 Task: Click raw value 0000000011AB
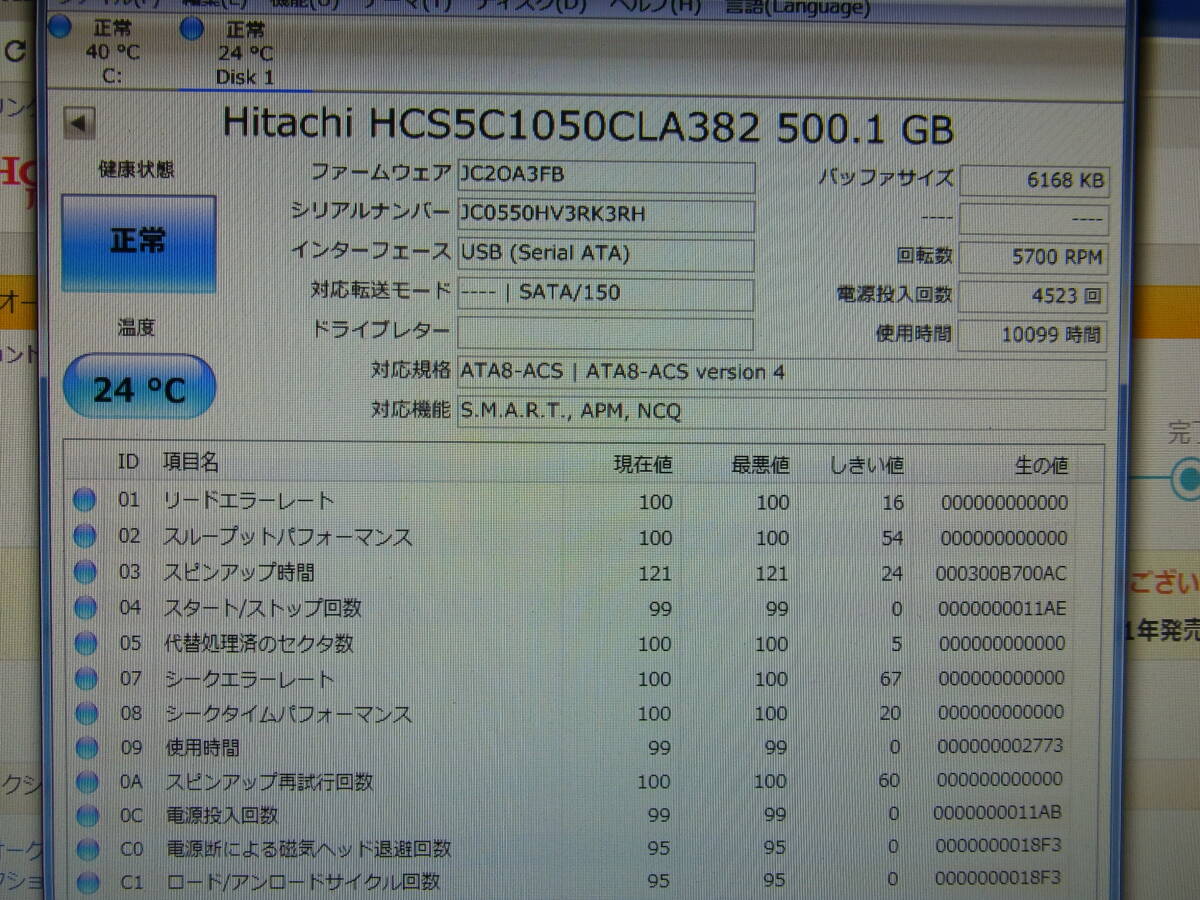(1000, 813)
